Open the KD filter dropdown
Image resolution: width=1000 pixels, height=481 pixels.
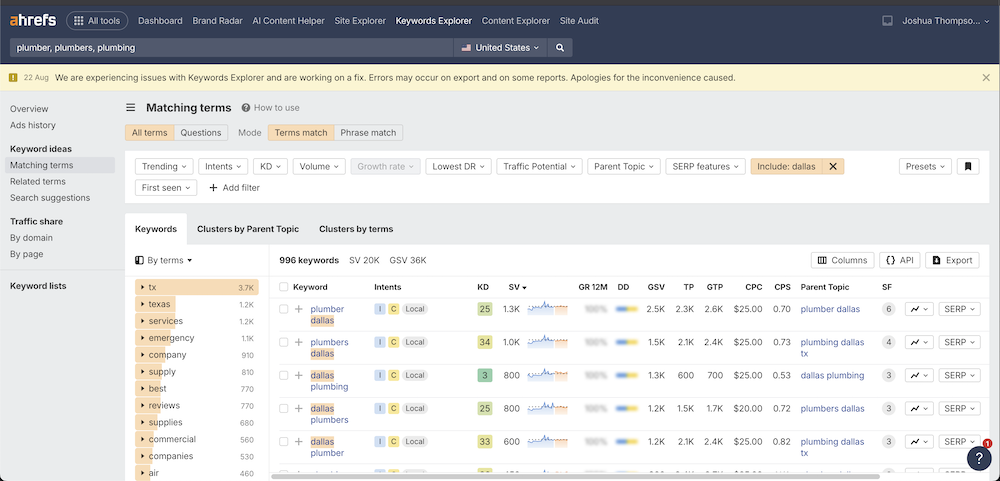(270, 166)
